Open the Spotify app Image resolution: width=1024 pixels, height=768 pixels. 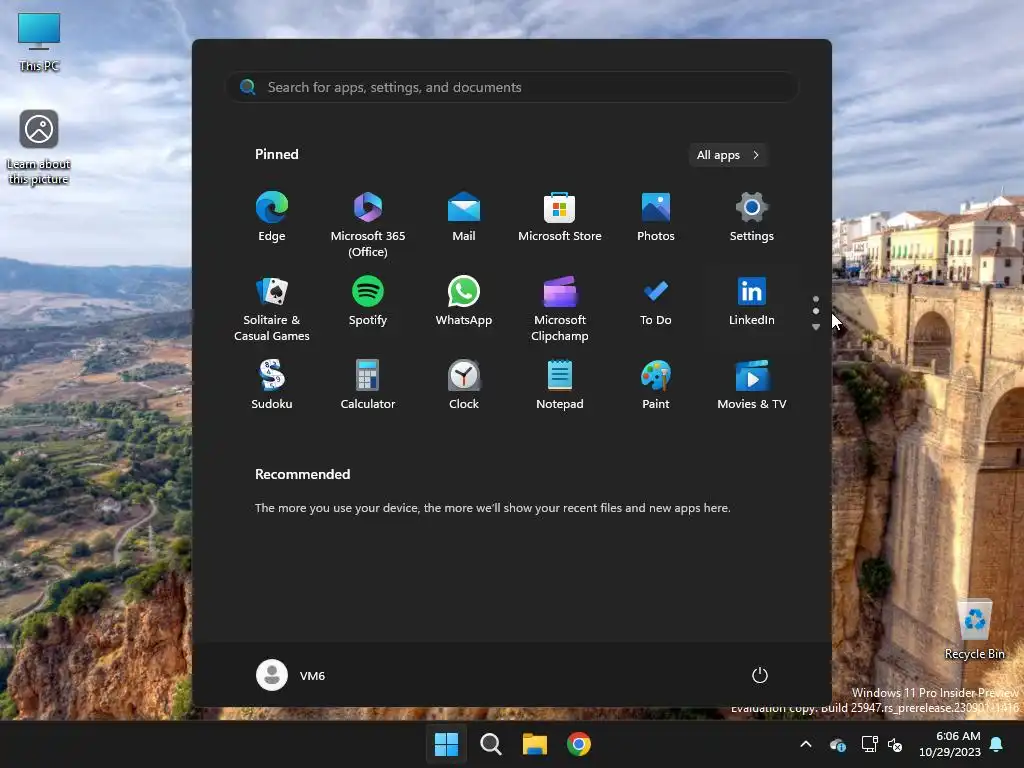[368, 301]
